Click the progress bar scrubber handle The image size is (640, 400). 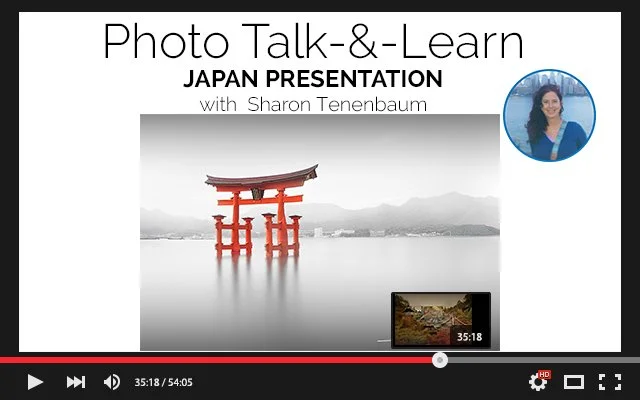tap(440, 360)
